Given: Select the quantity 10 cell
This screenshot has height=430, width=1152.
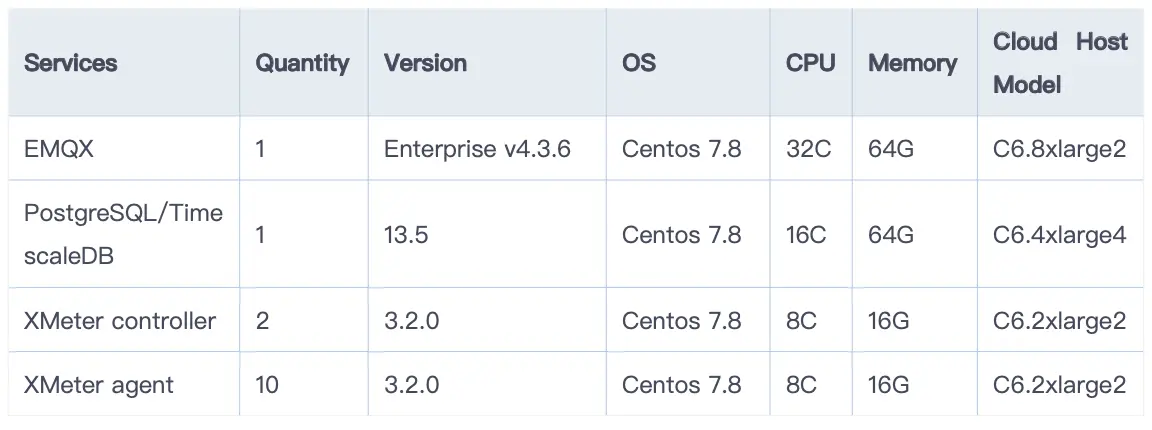Looking at the screenshot, I should (267, 384).
